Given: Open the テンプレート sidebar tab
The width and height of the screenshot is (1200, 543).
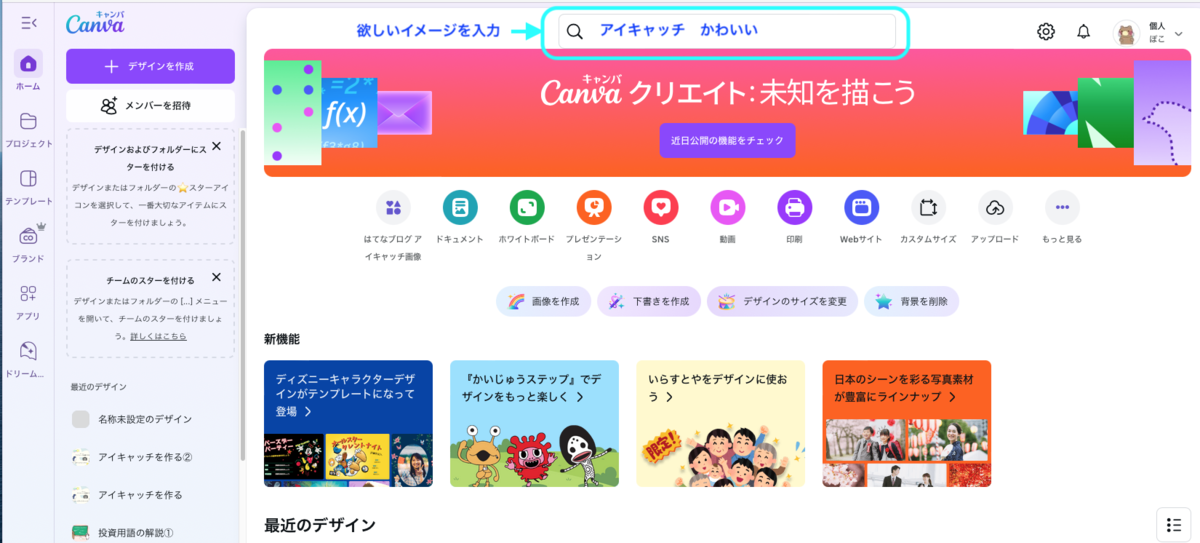Looking at the screenshot, I should 28,186.
